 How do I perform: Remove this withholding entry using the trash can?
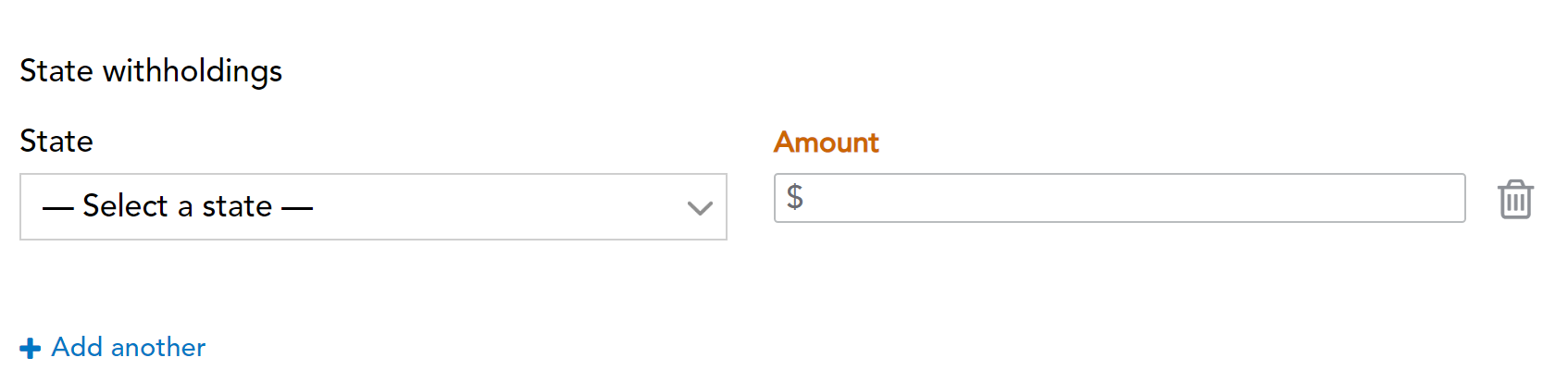1515,199
